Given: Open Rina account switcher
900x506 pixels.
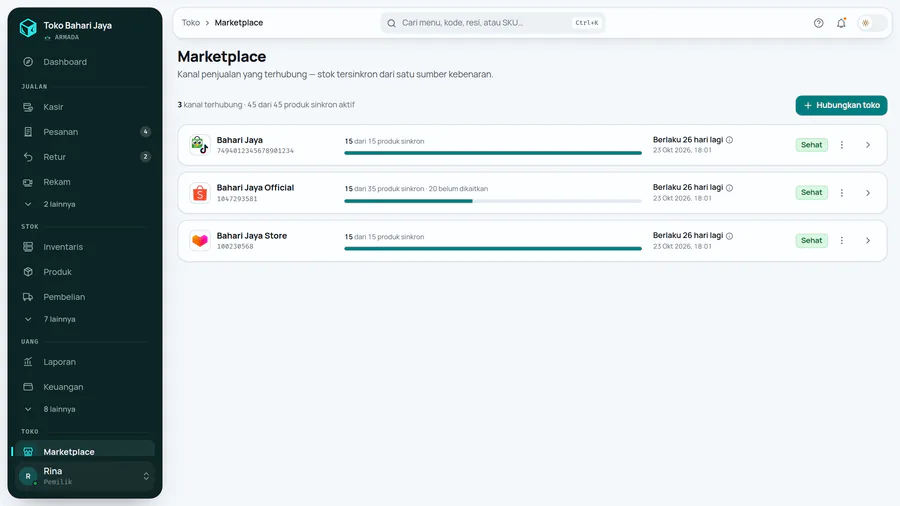Looking at the screenshot, I should pyautogui.click(x=85, y=476).
